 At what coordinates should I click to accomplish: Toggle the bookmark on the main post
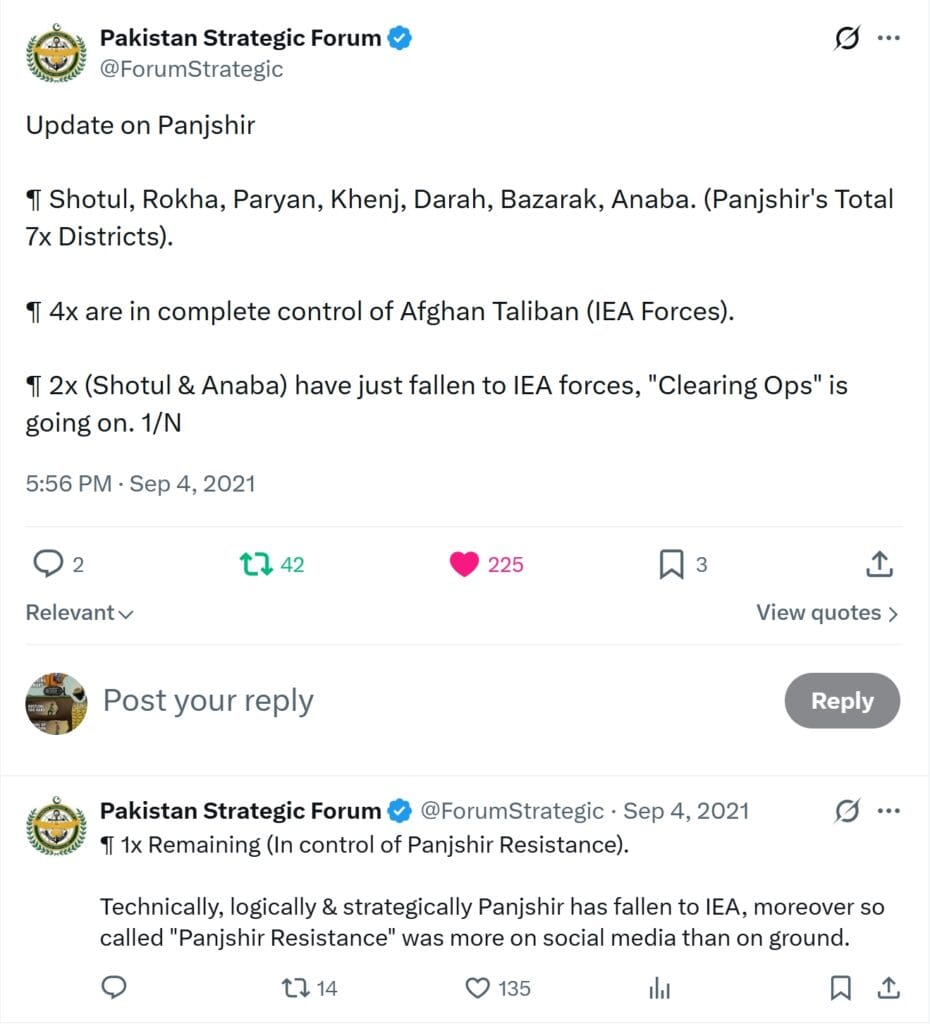point(671,565)
